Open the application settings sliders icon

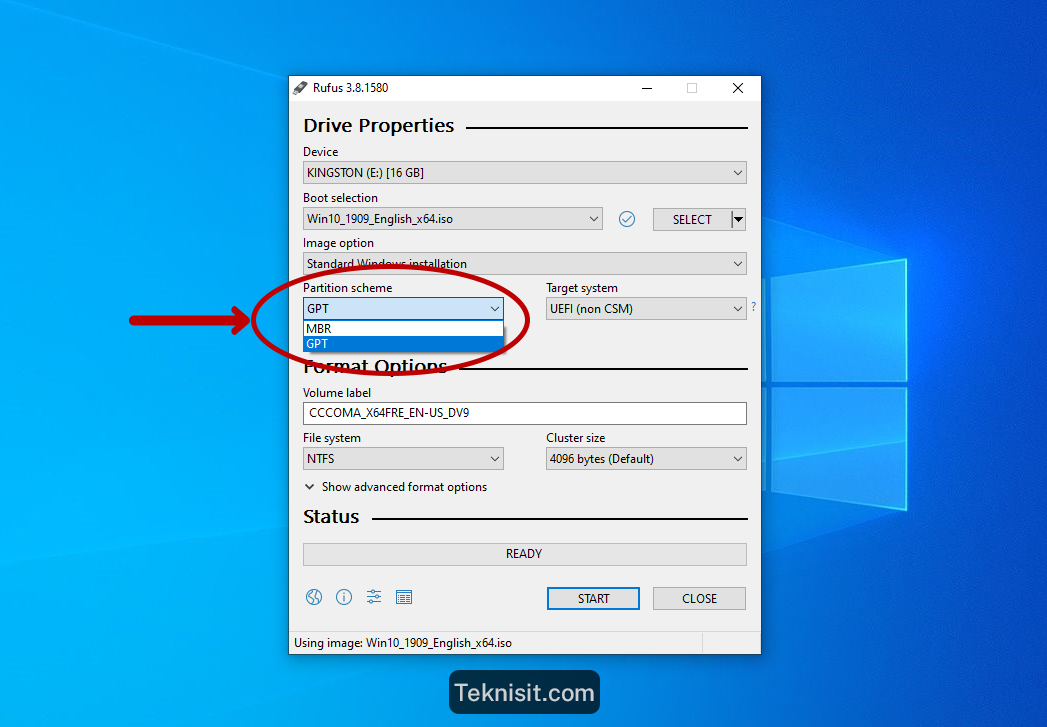click(374, 597)
